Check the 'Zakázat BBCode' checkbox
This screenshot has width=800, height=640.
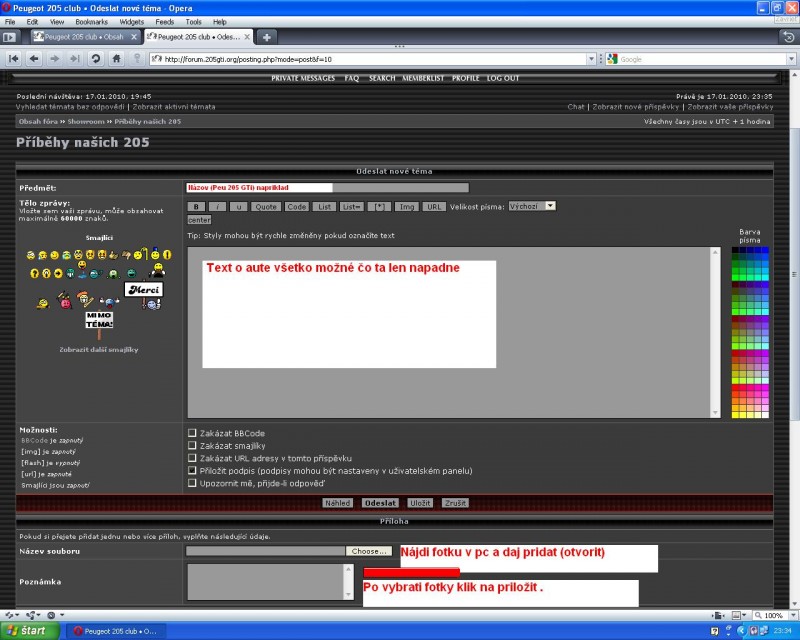[193, 433]
